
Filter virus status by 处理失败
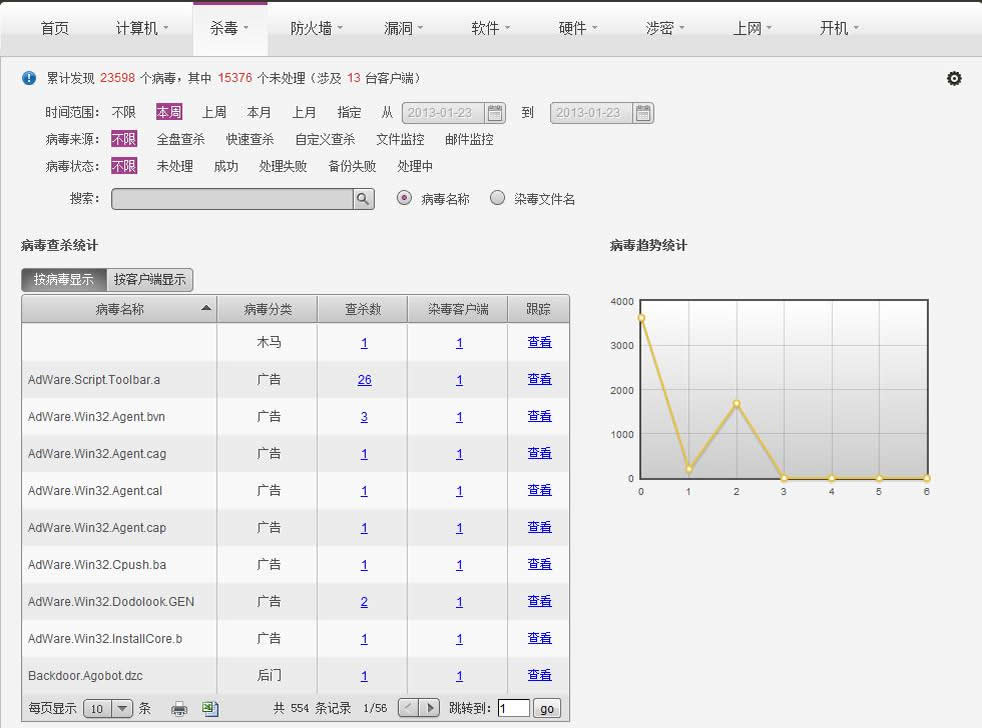click(x=283, y=166)
